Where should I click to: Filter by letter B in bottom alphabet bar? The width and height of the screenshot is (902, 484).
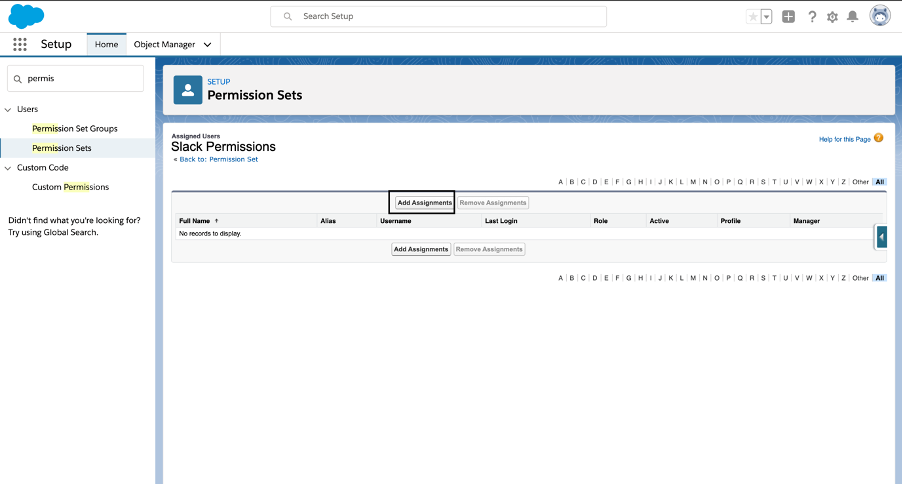pos(572,278)
